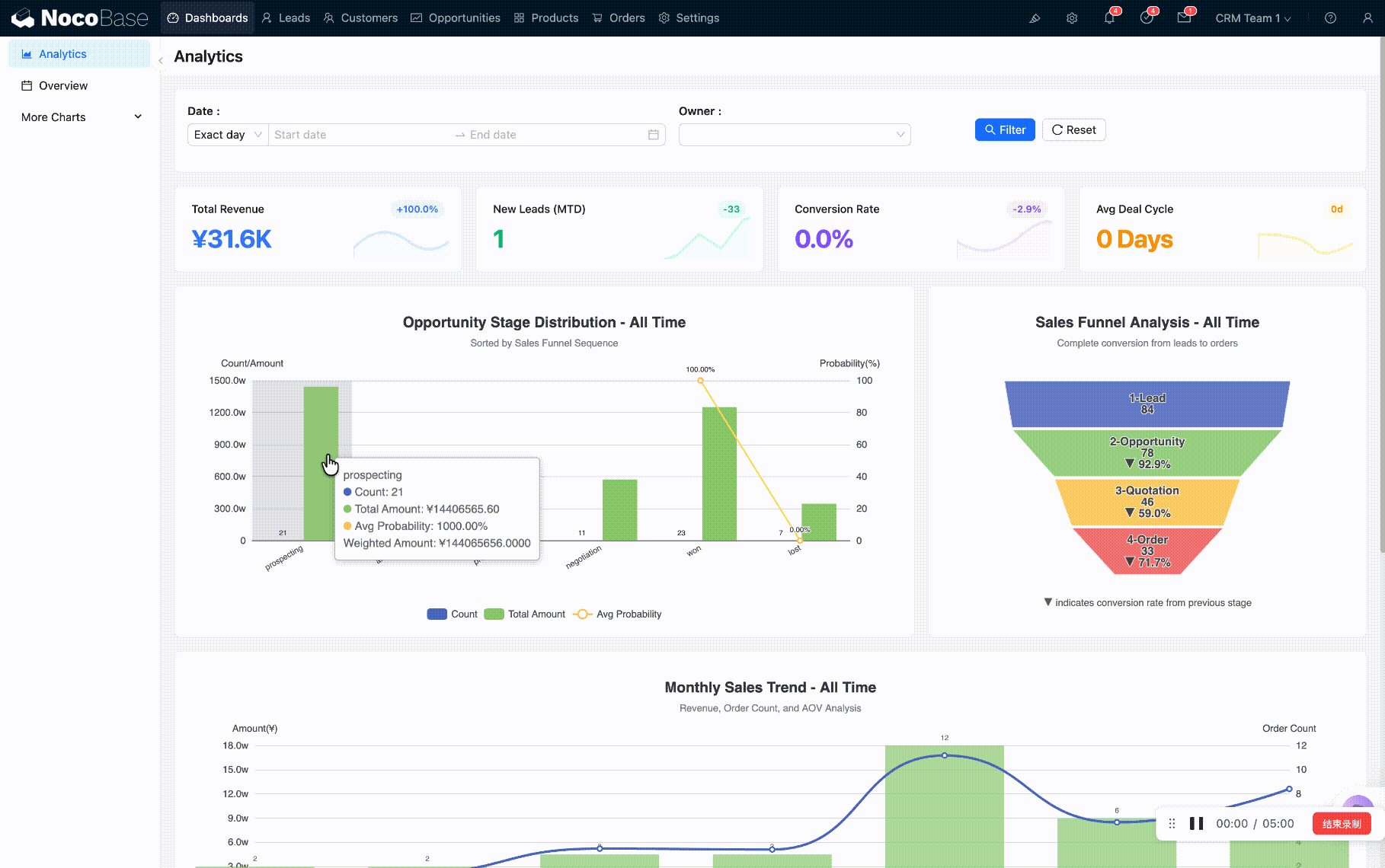Click the calendar icon in date range
This screenshot has width=1385, height=868.
coord(653,135)
